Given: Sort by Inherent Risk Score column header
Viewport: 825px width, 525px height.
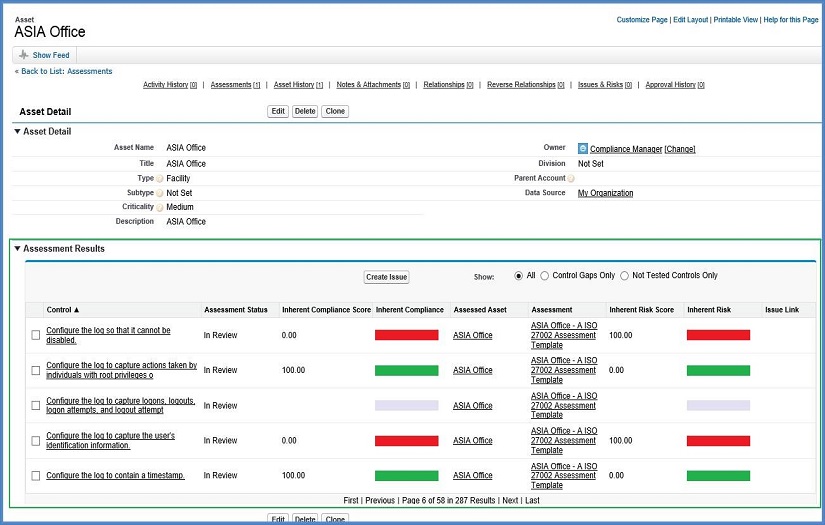Looking at the screenshot, I should (641, 310).
